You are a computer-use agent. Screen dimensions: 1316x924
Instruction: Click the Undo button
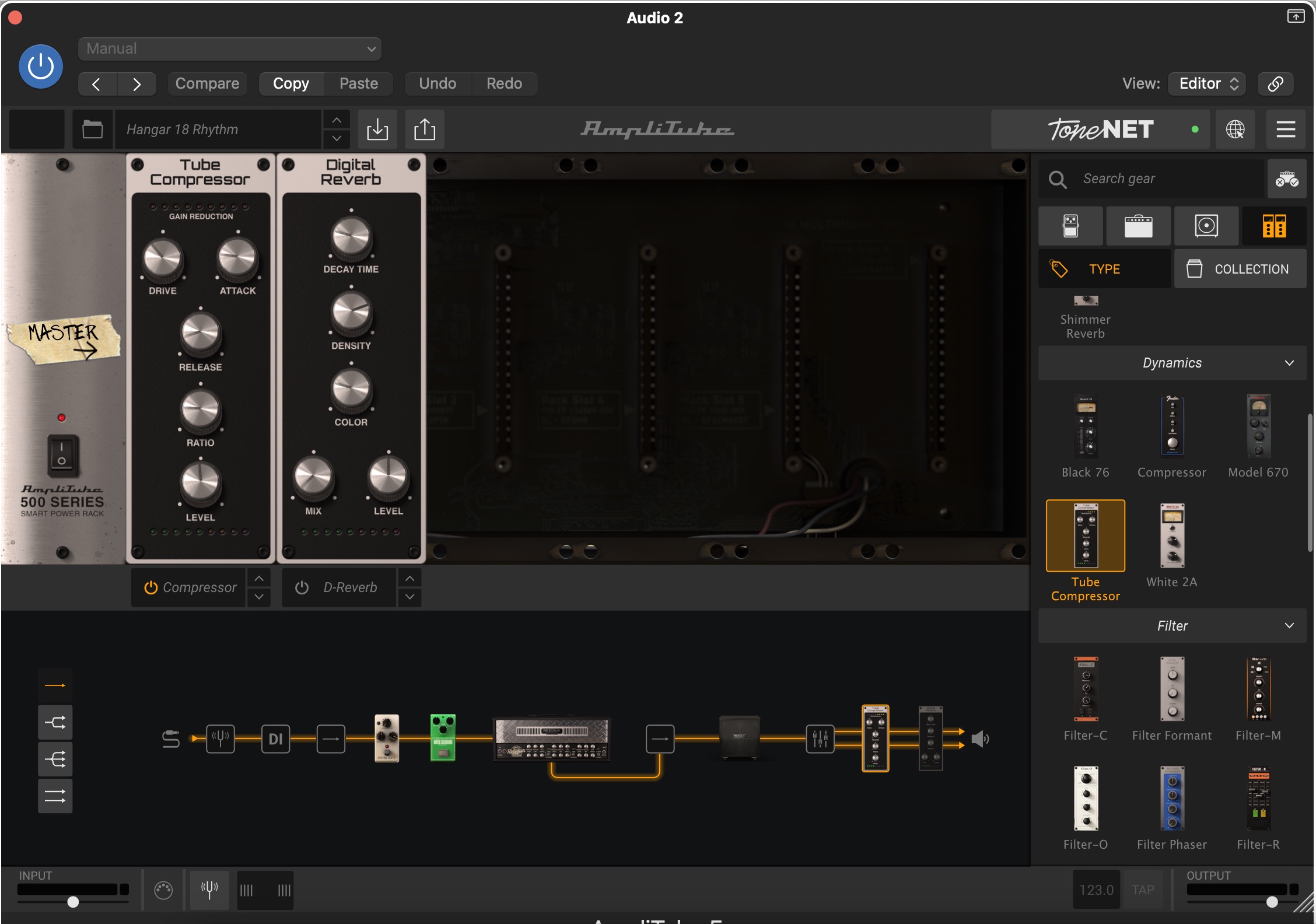pyautogui.click(x=437, y=84)
